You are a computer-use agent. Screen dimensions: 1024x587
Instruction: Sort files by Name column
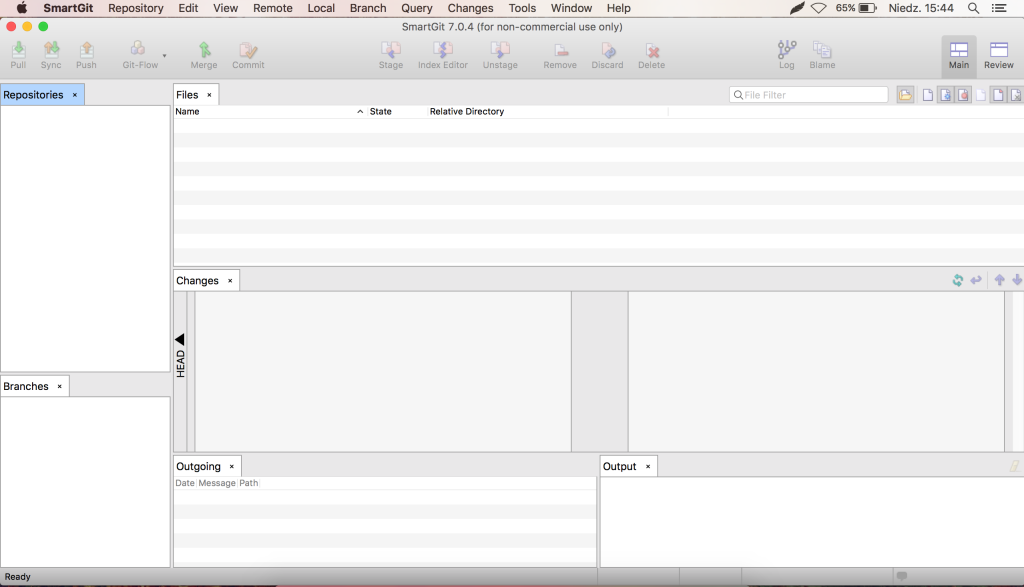click(x=187, y=112)
